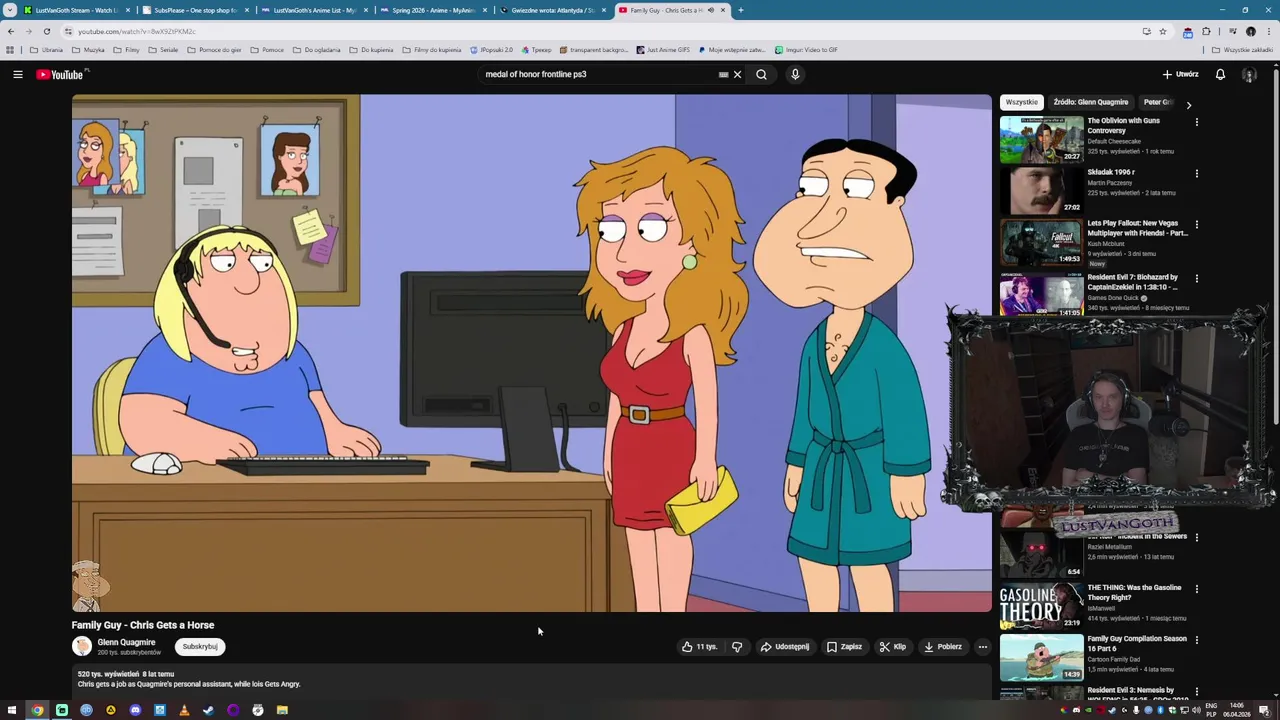
Task: Select the Wszystkie filter chip
Action: (x=1022, y=102)
